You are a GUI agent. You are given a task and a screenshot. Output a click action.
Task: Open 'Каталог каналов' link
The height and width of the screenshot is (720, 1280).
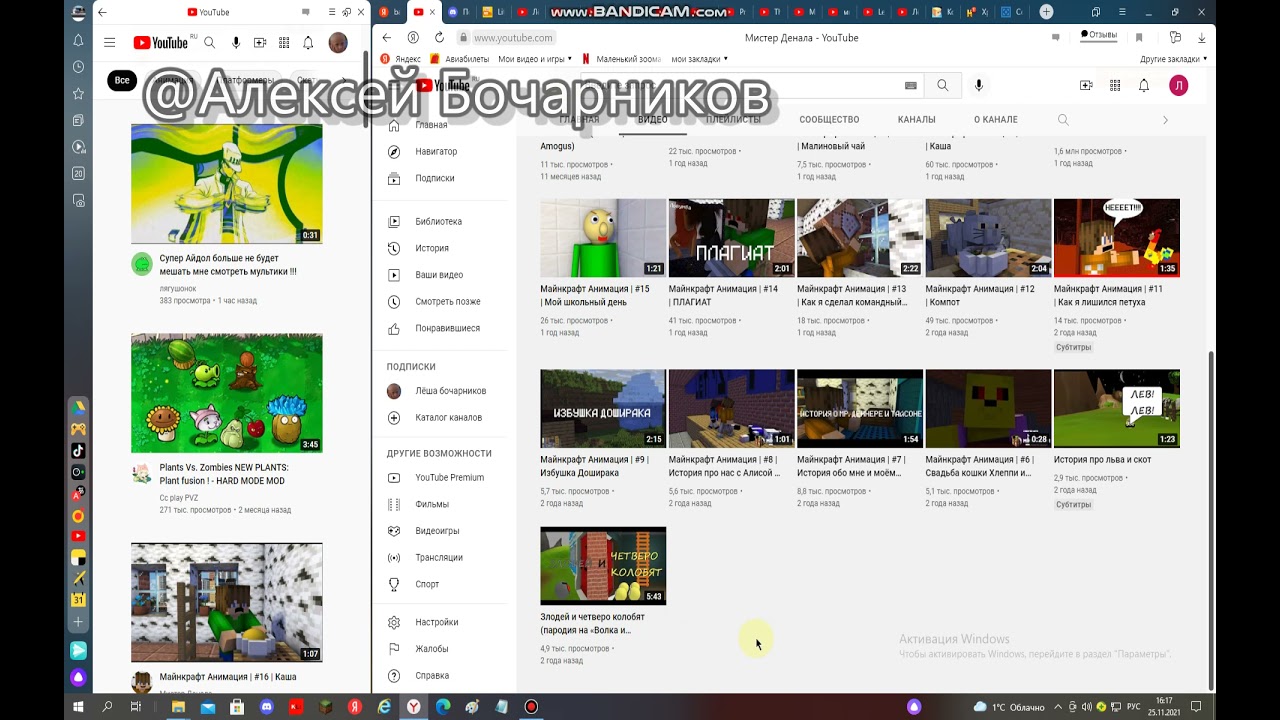(446, 417)
